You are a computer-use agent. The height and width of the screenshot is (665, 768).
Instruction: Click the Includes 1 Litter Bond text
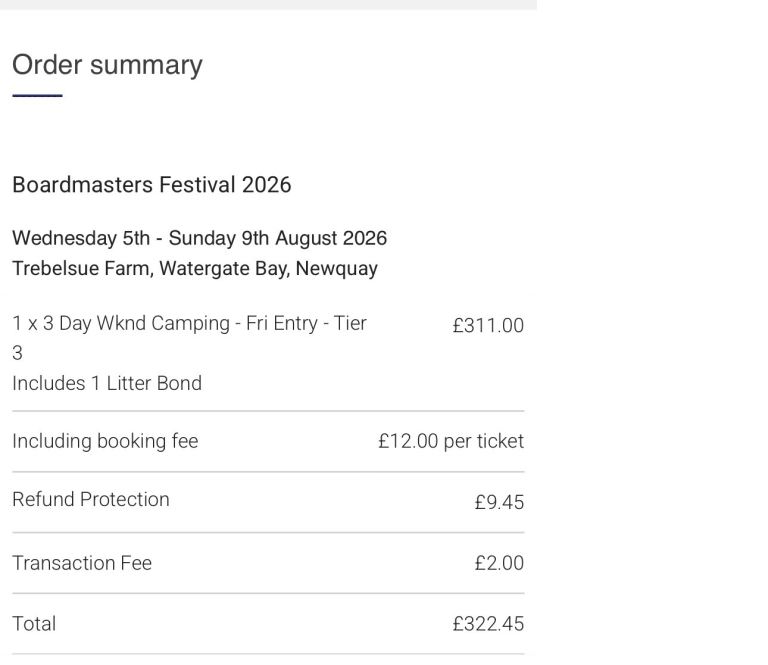[107, 383]
